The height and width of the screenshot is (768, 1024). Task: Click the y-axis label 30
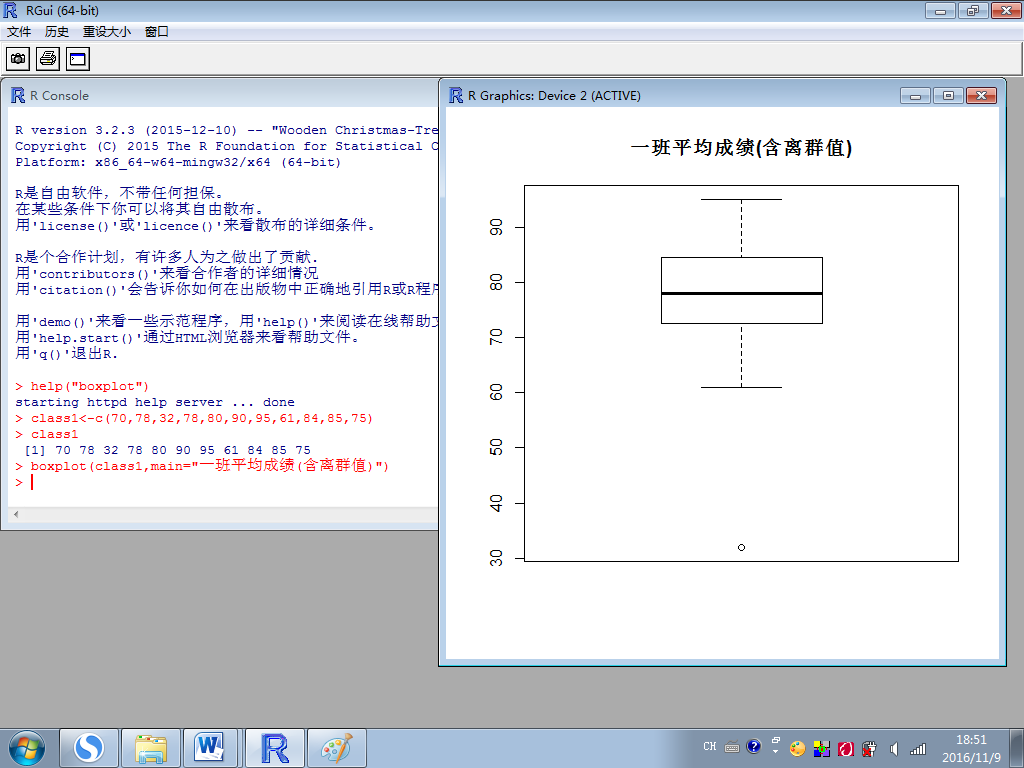(x=496, y=558)
